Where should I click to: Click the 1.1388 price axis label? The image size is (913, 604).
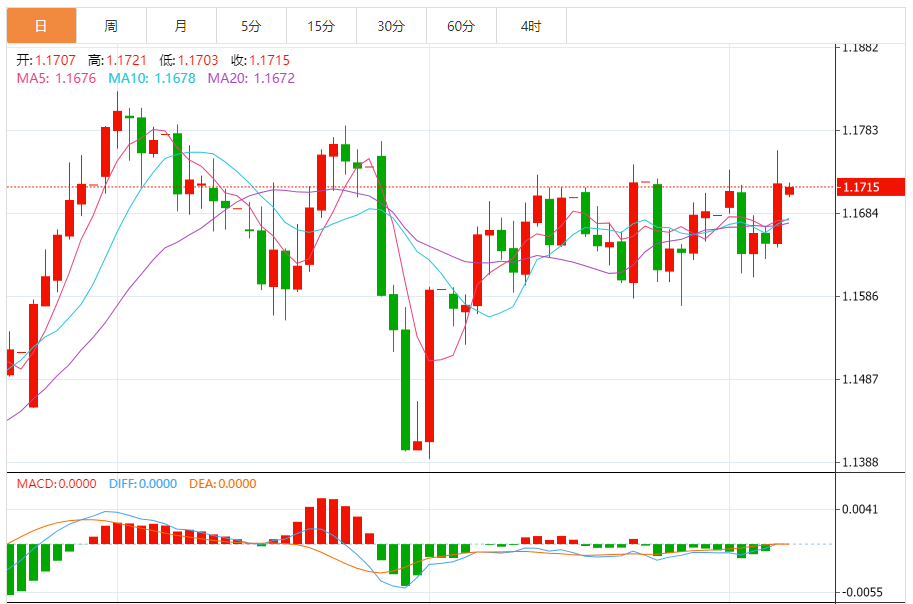click(x=860, y=462)
